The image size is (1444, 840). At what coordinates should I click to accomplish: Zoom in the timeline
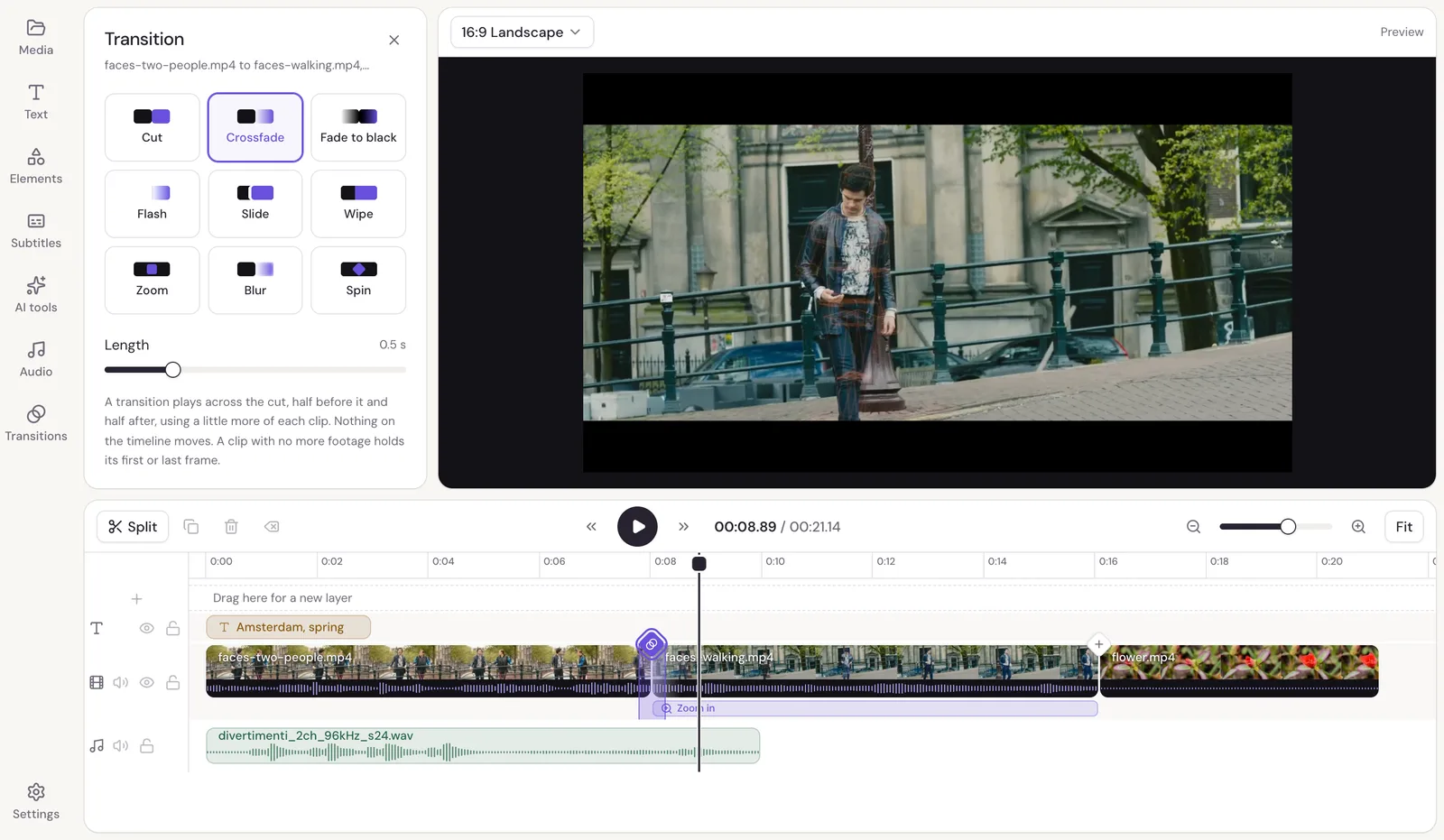point(1358,527)
